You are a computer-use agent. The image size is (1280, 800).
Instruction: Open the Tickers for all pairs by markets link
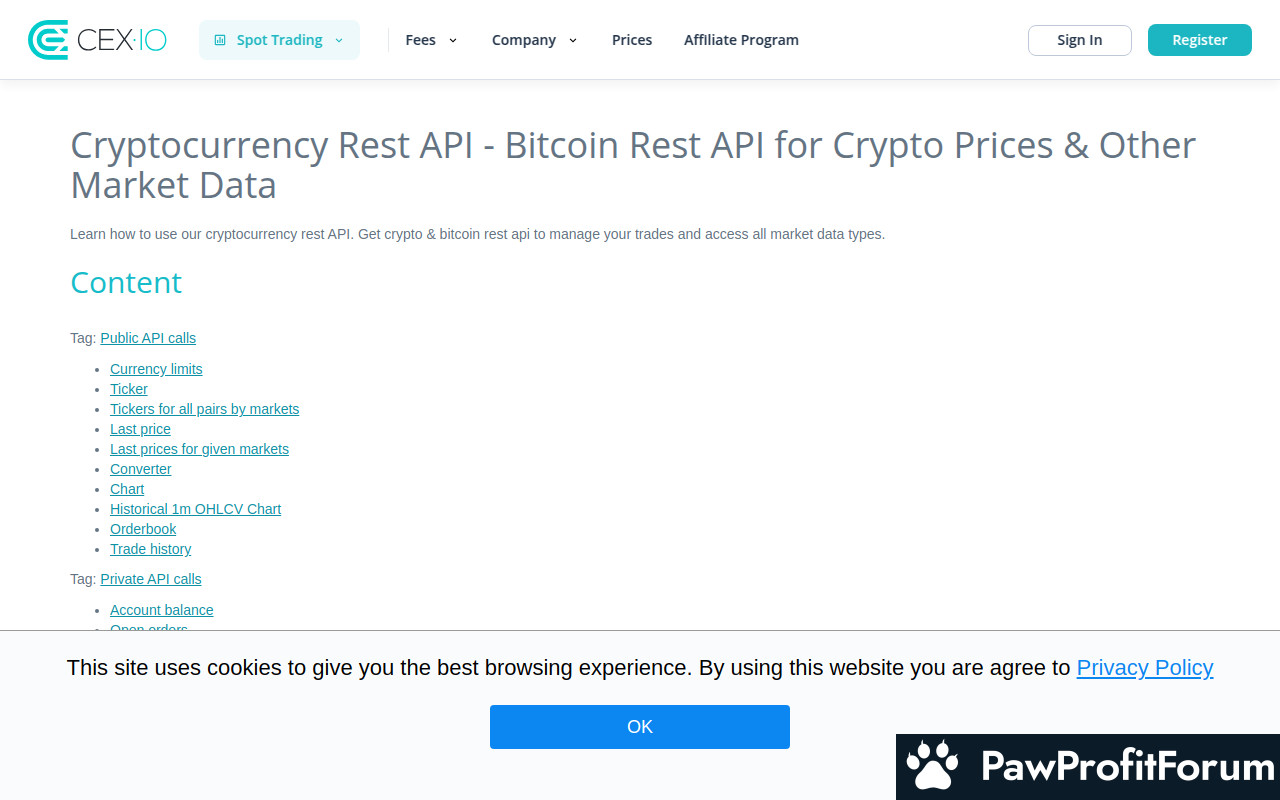tap(205, 409)
